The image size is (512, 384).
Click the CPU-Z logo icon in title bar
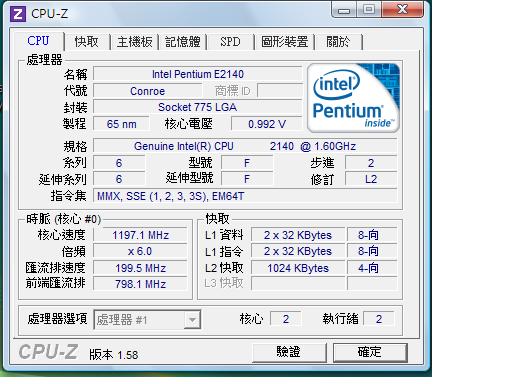[18, 14]
